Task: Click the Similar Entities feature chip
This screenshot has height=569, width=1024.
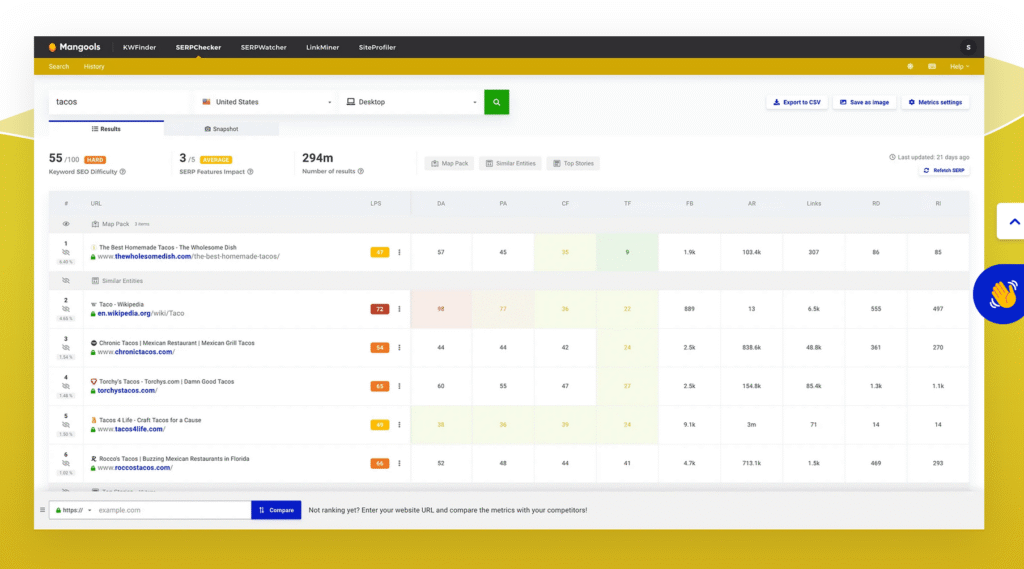Action: pyautogui.click(x=510, y=163)
